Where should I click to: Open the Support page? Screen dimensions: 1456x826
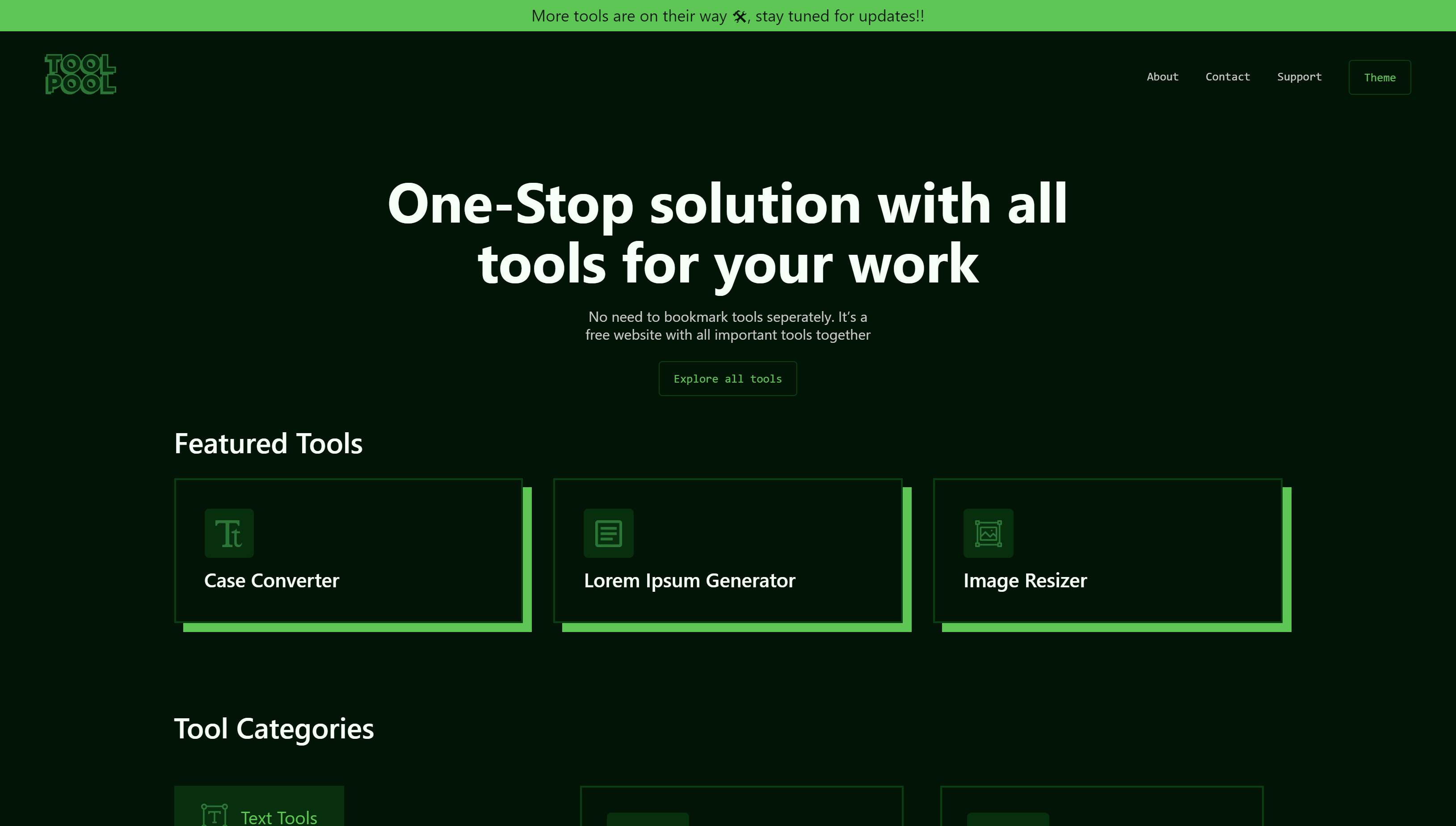pyautogui.click(x=1299, y=76)
